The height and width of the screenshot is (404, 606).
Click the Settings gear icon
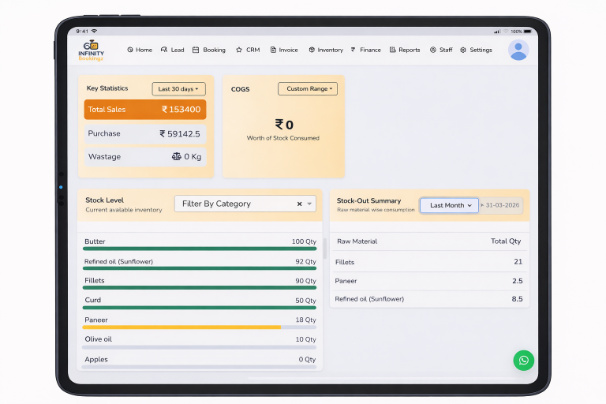[x=463, y=50]
